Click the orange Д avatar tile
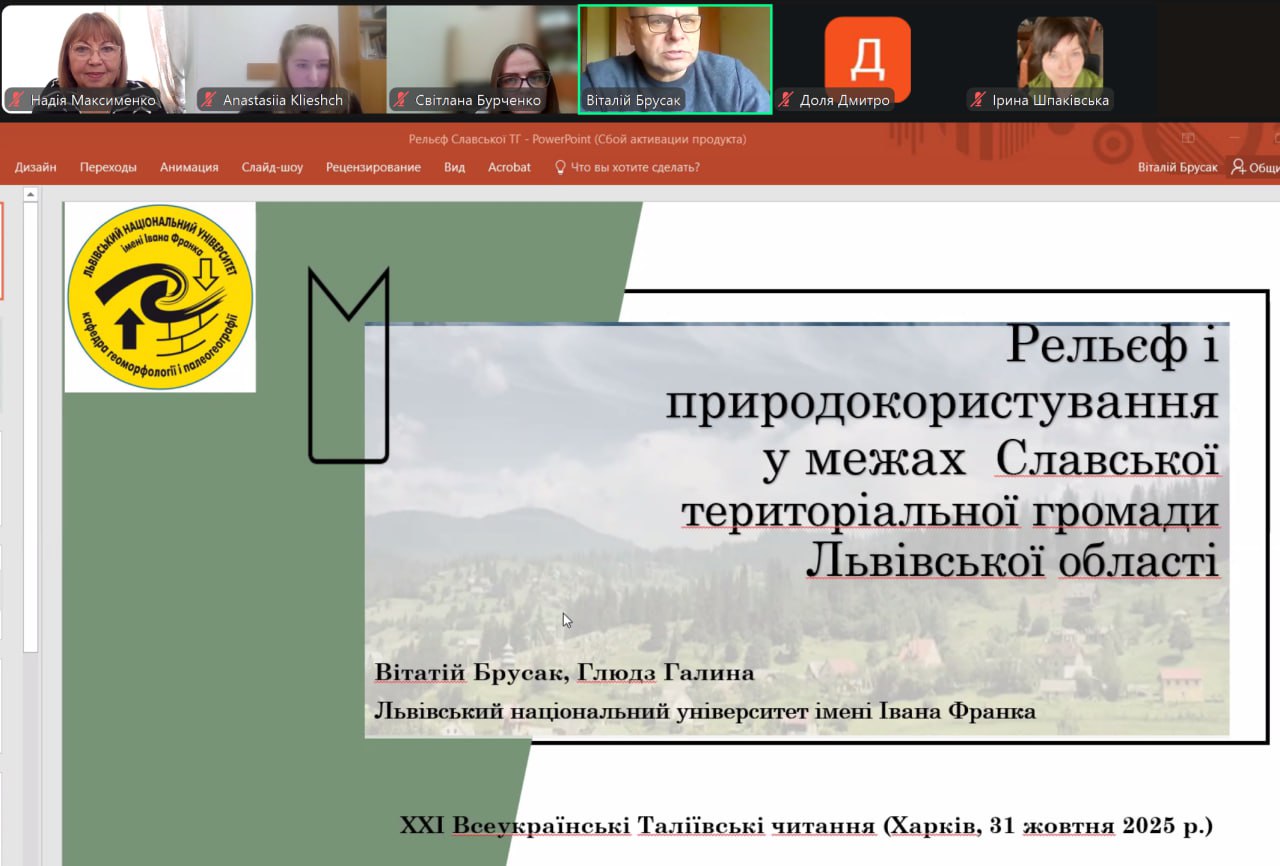 click(867, 58)
